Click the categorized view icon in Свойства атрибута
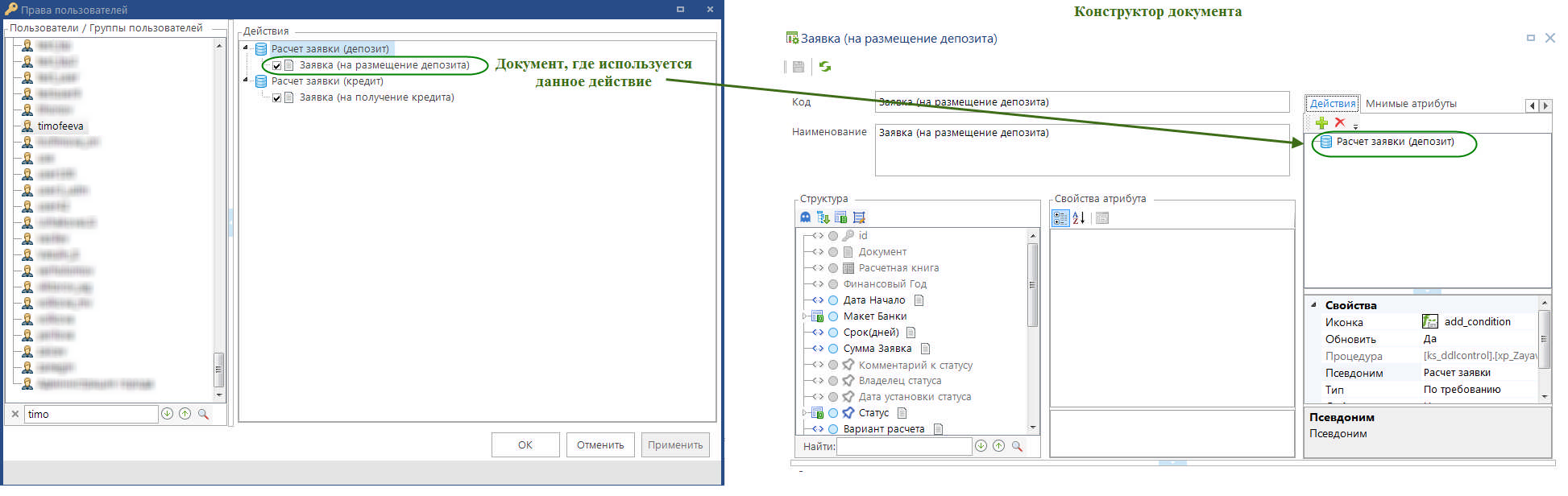The image size is (1568, 496). (x=1060, y=218)
